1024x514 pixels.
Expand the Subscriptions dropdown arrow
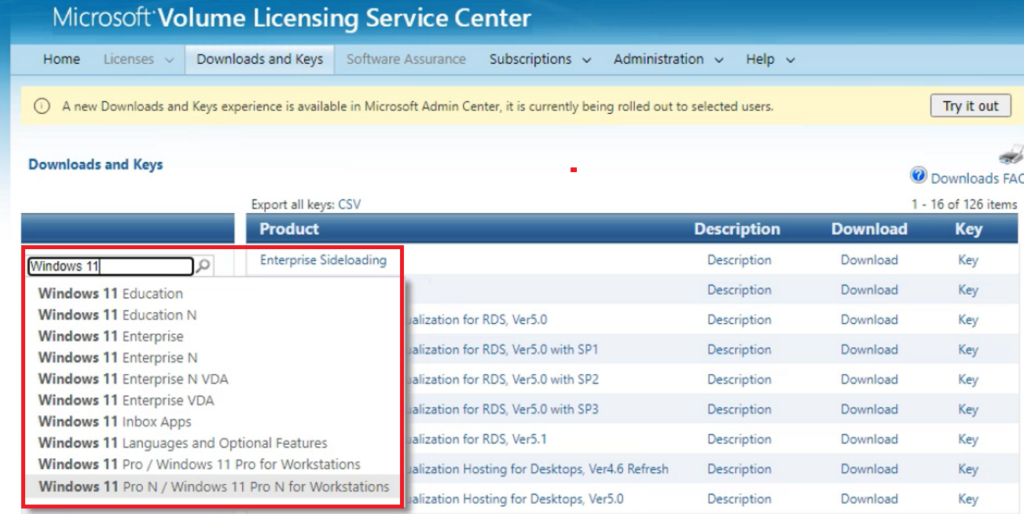click(x=586, y=61)
